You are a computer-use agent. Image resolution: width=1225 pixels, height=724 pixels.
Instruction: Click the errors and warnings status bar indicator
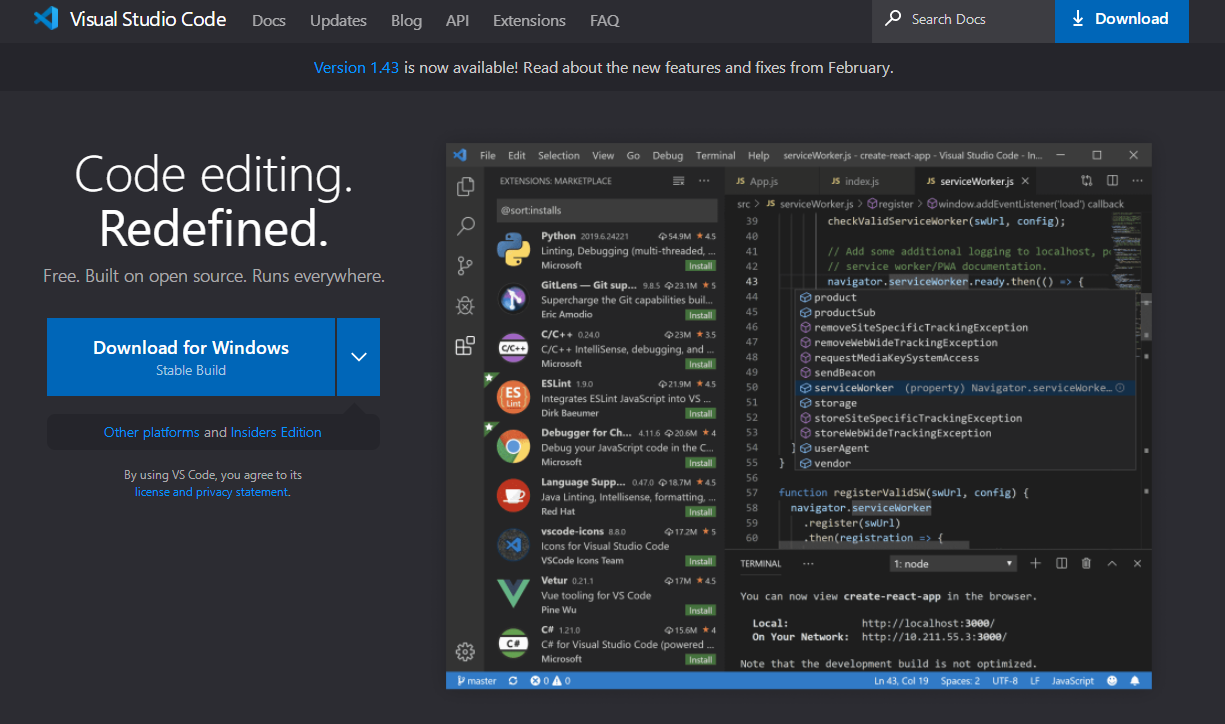(550, 681)
